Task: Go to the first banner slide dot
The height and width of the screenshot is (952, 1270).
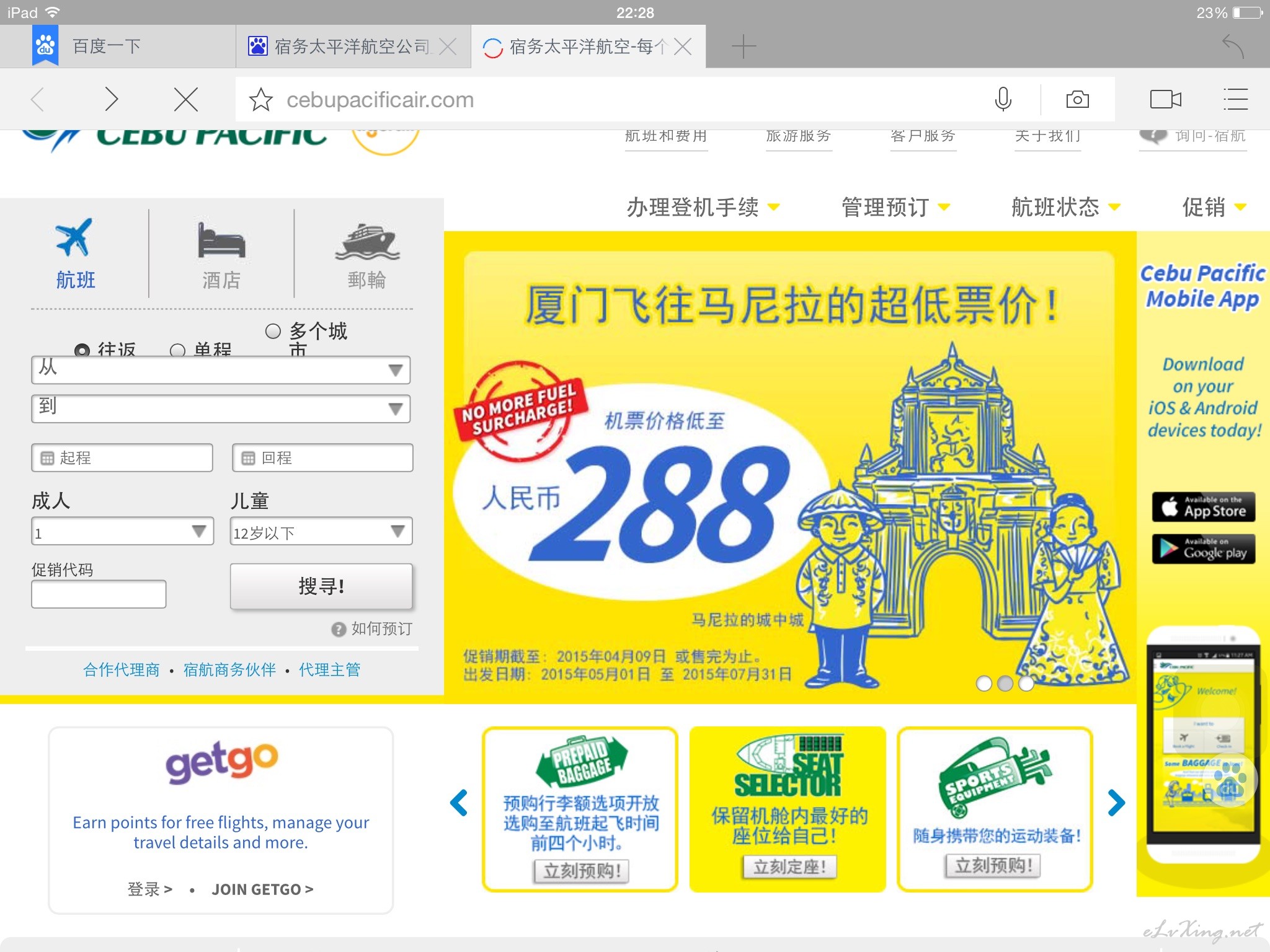Action: click(984, 683)
